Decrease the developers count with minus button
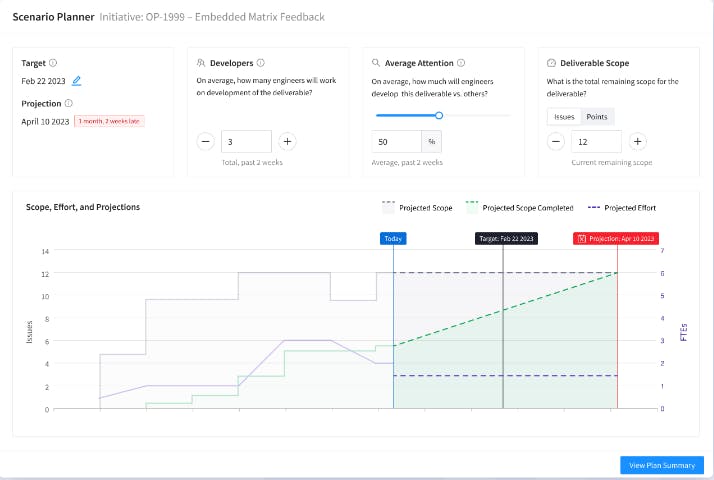The height and width of the screenshot is (480, 714). (x=206, y=141)
